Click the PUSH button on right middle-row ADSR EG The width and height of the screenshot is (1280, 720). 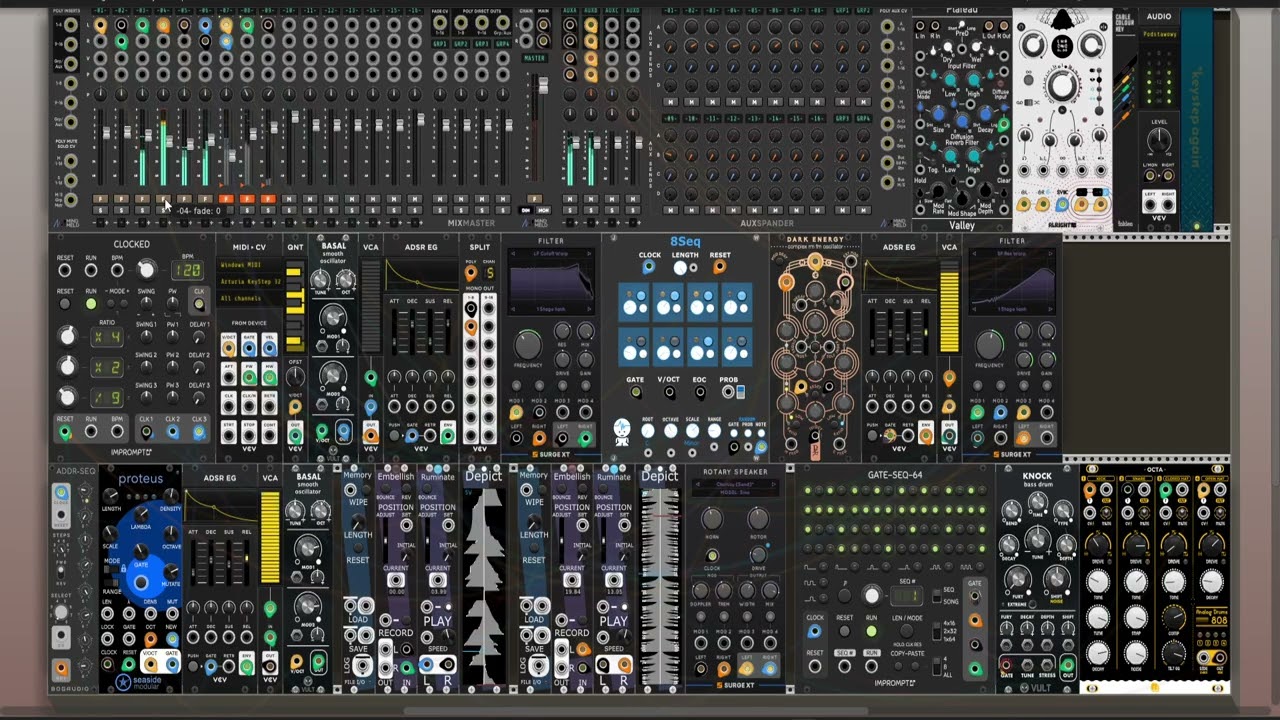pyautogui.click(x=872, y=436)
